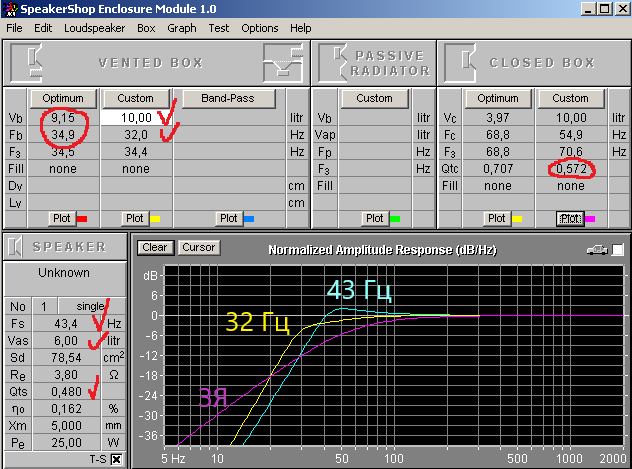Click the passive radiator Custom button
The width and height of the screenshot is (632, 469).
[374, 99]
